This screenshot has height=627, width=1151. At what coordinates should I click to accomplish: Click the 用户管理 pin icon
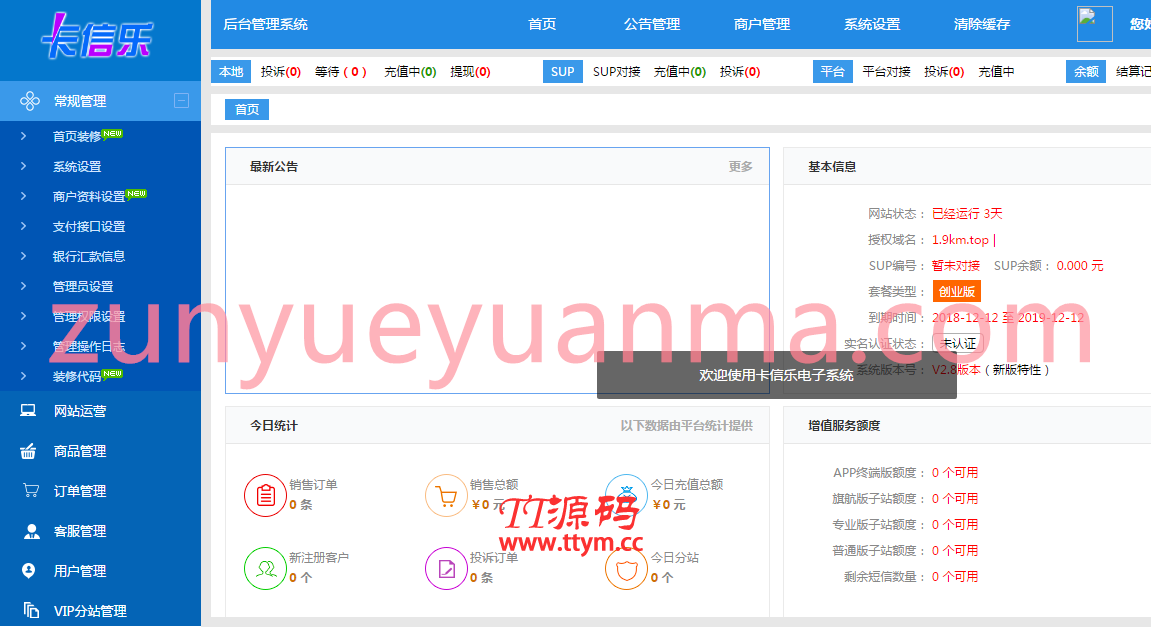pyautogui.click(x=29, y=570)
